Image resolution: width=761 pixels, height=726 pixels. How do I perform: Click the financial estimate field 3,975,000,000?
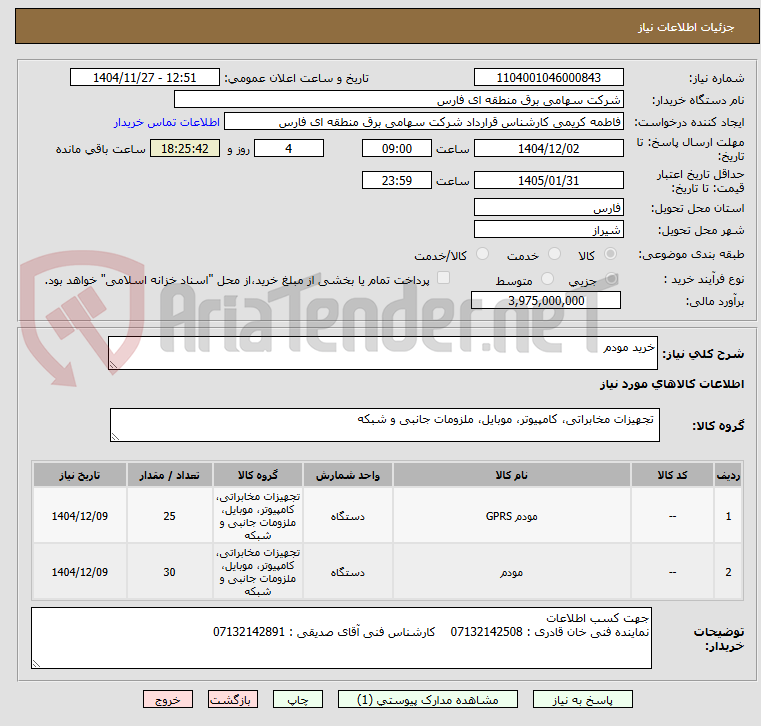(546, 300)
